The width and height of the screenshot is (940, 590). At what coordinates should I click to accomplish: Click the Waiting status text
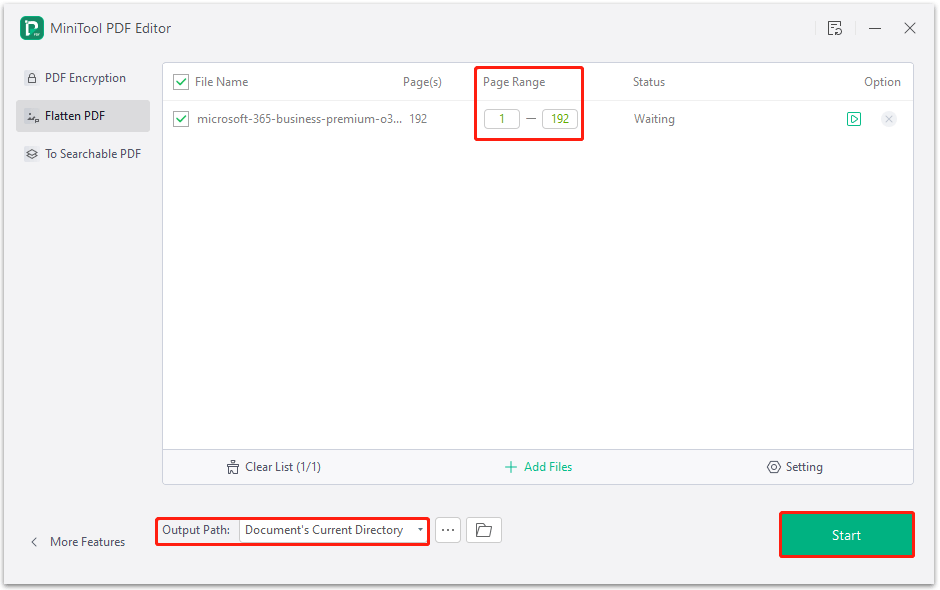click(654, 119)
